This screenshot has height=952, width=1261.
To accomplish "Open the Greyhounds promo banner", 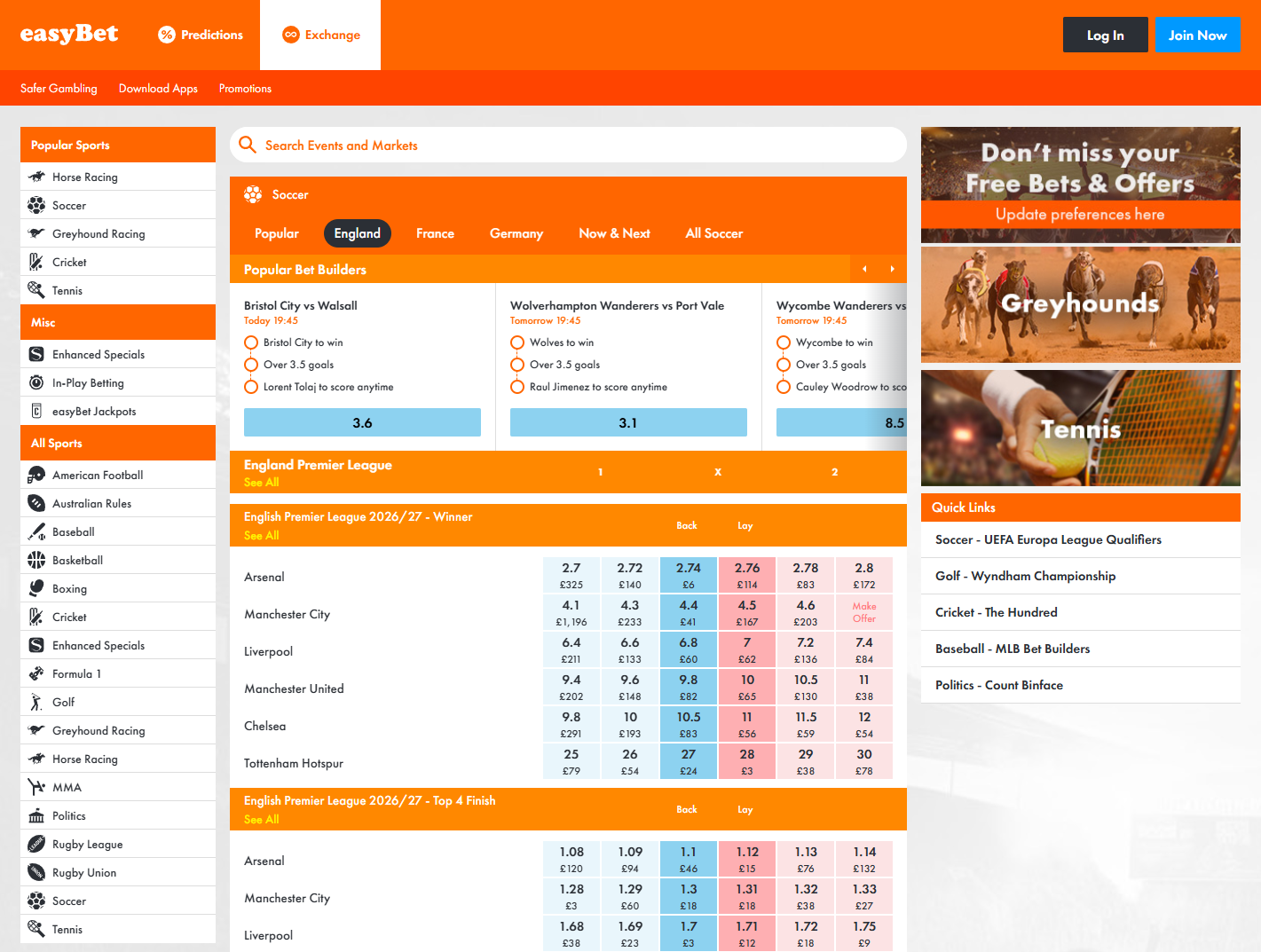I will (x=1081, y=304).
